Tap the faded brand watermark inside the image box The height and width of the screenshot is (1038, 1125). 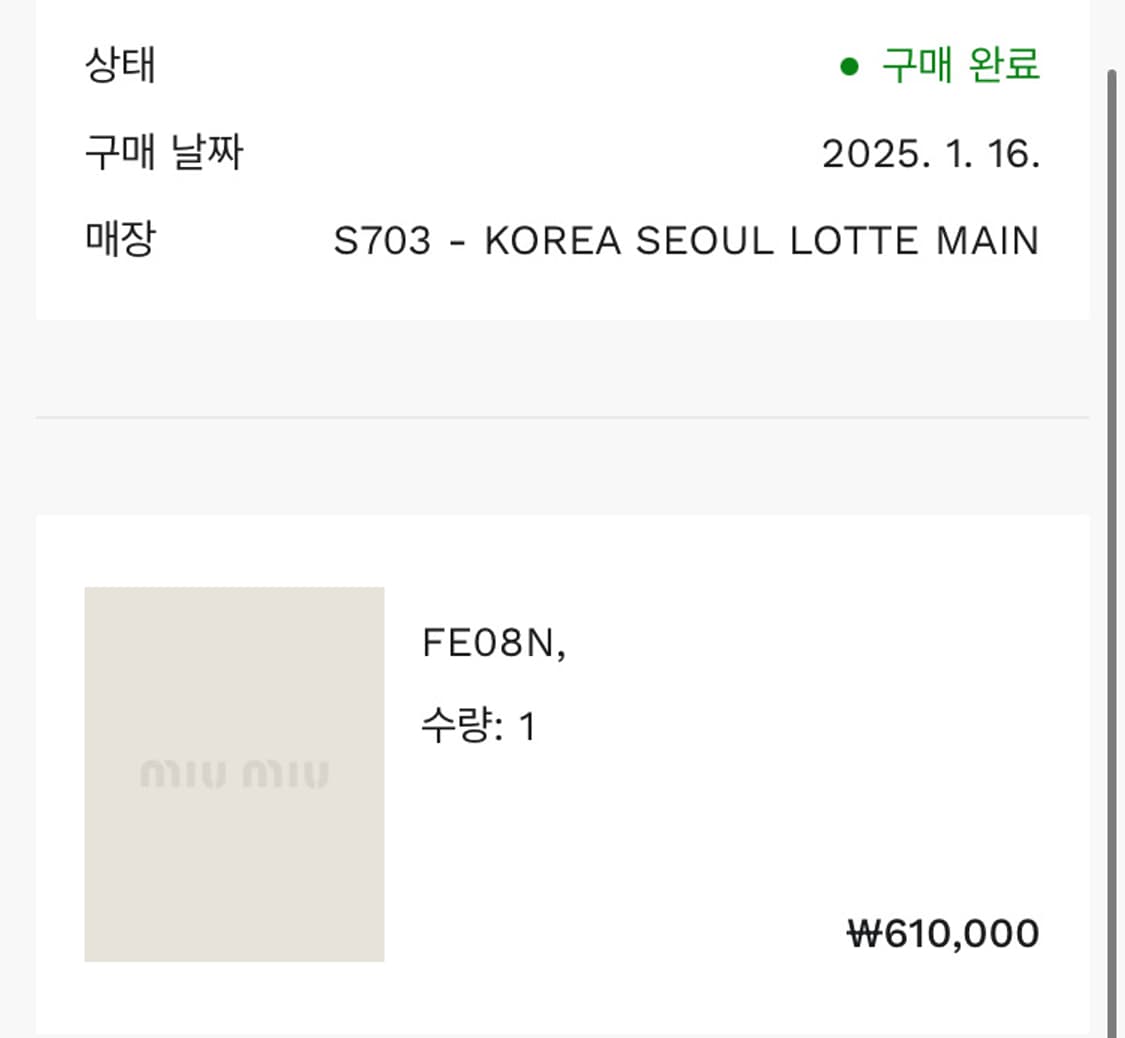click(x=234, y=772)
